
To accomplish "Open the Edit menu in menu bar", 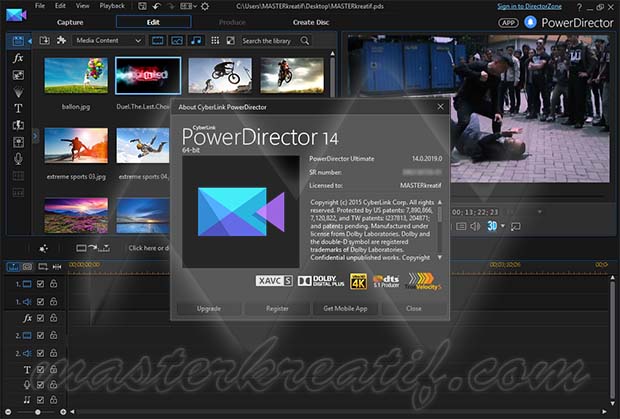I will [60, 6].
